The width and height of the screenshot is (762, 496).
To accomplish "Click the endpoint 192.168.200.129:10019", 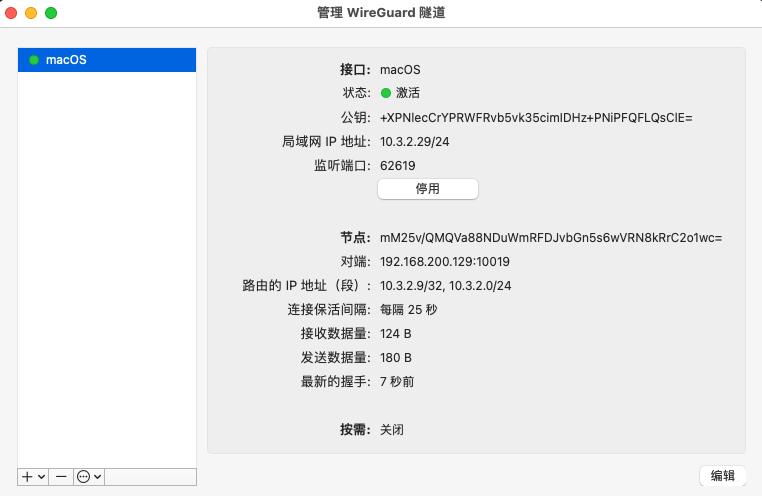I will pyautogui.click(x=445, y=261).
